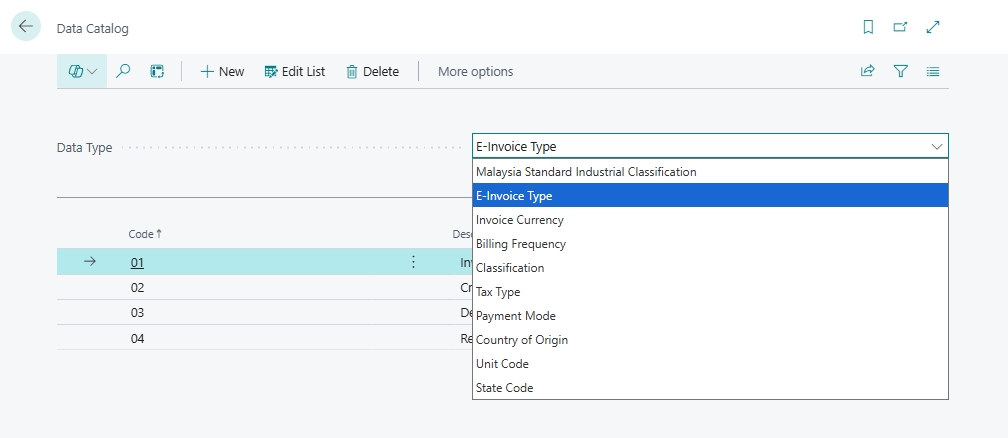Viewport: 1008px width, 438px height.
Task: Select State Code option
Action: coord(505,388)
